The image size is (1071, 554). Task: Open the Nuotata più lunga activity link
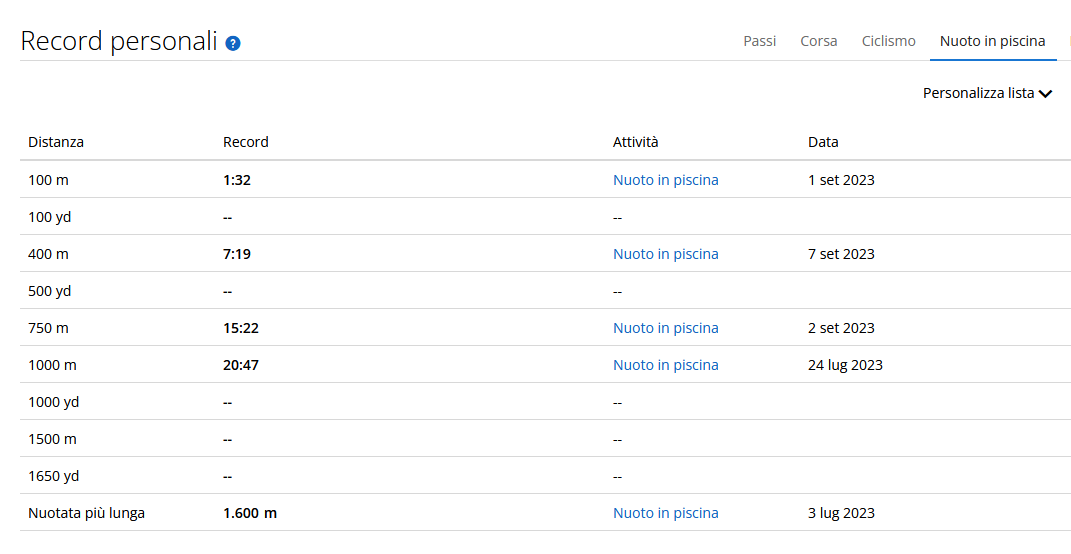click(665, 513)
